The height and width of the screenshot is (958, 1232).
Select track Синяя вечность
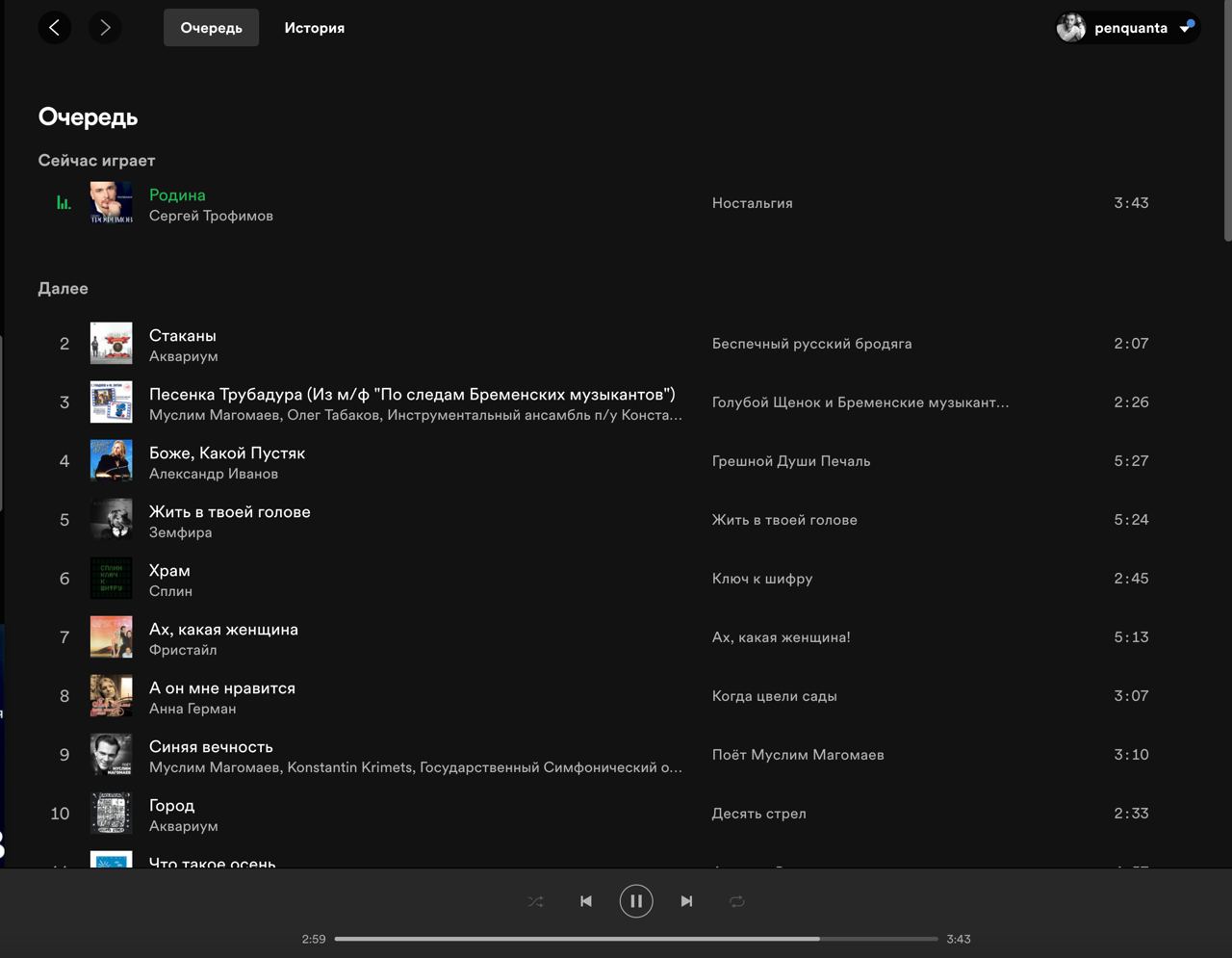pyautogui.click(x=211, y=746)
